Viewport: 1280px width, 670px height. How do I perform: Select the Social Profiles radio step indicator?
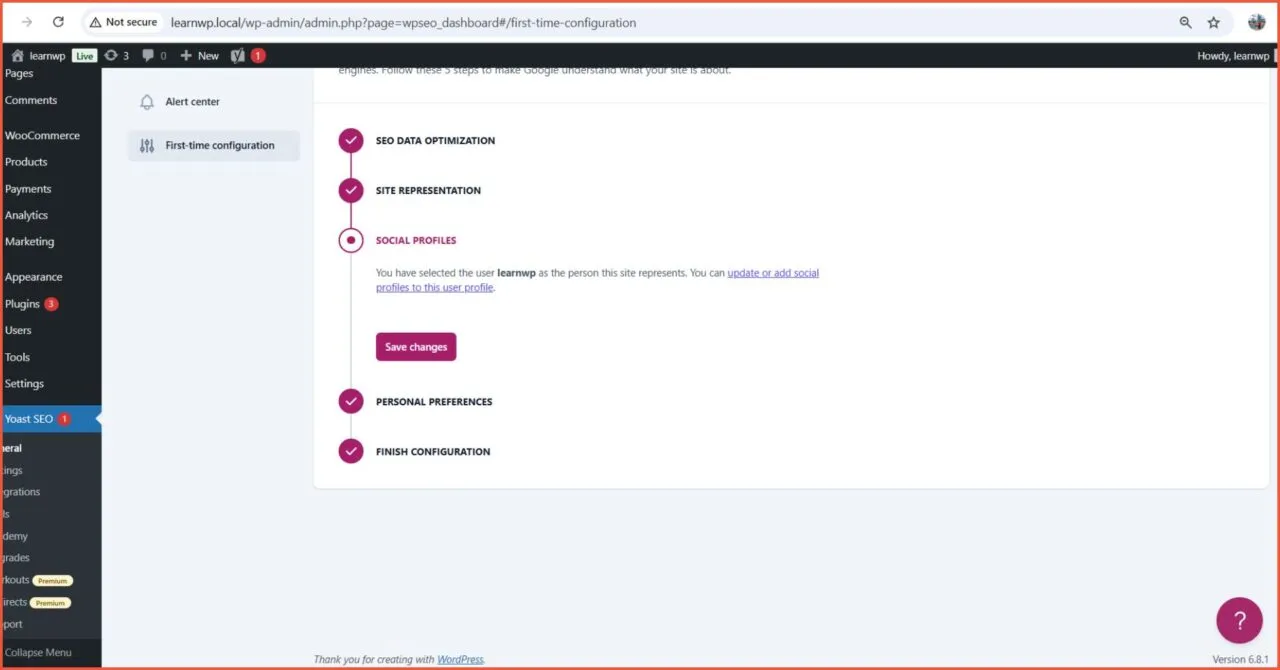click(x=350, y=240)
